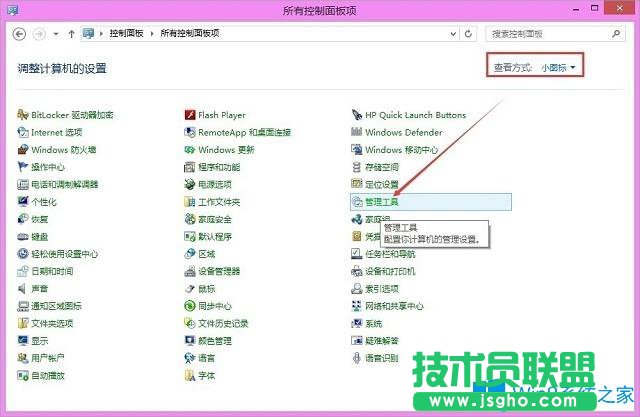Open the 电源选项 power icon
640x417 pixels.
click(190, 184)
